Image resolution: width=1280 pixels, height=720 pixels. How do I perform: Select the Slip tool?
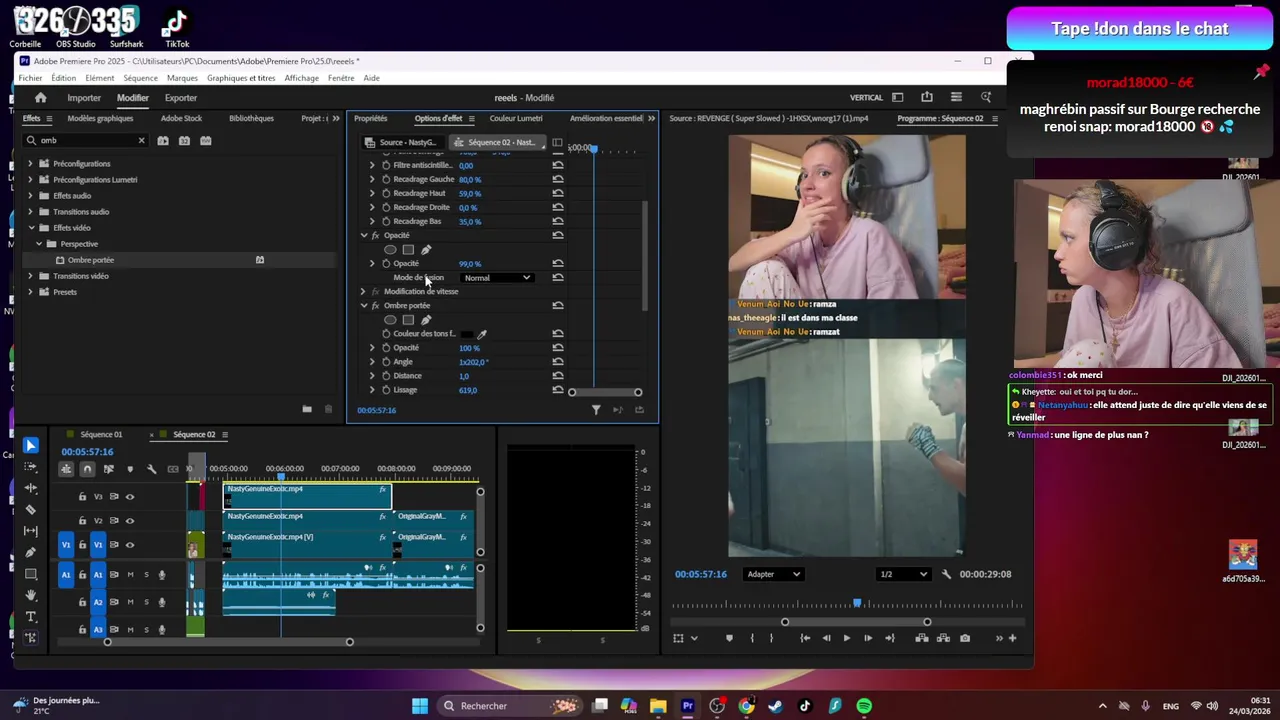click(31, 531)
